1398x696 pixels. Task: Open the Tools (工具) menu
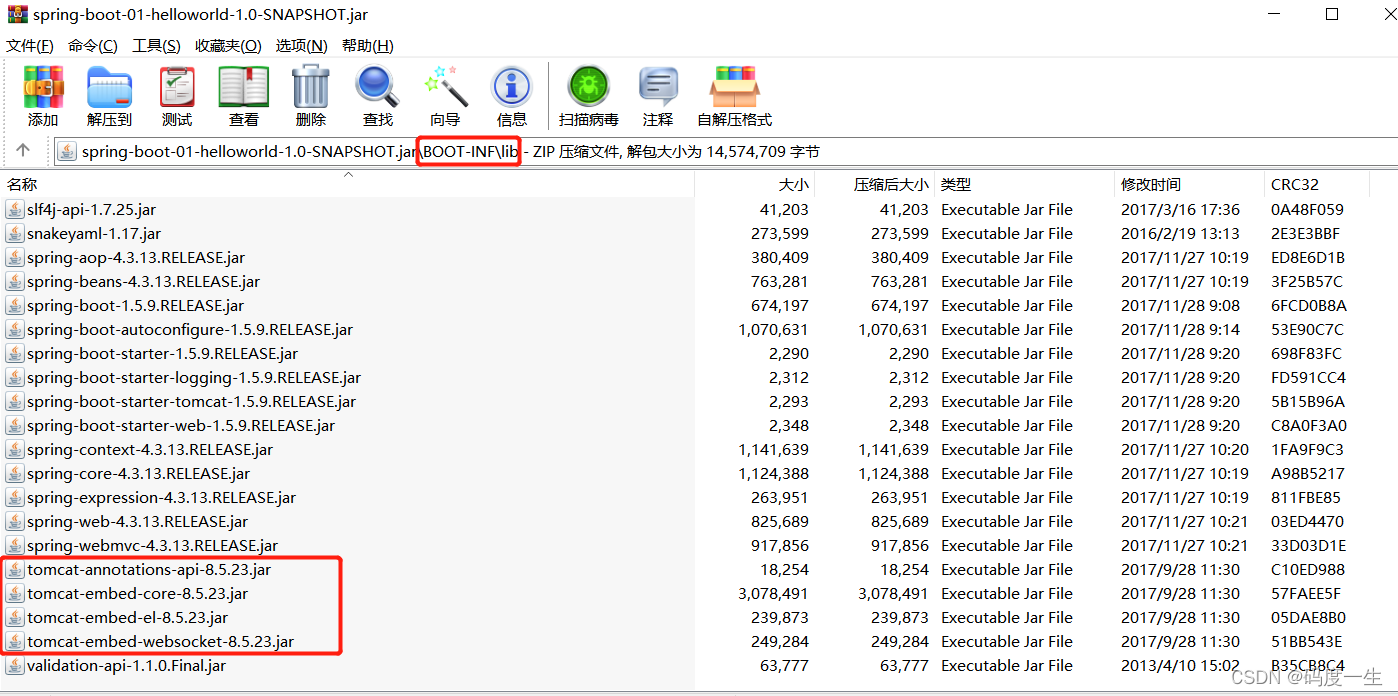[156, 46]
